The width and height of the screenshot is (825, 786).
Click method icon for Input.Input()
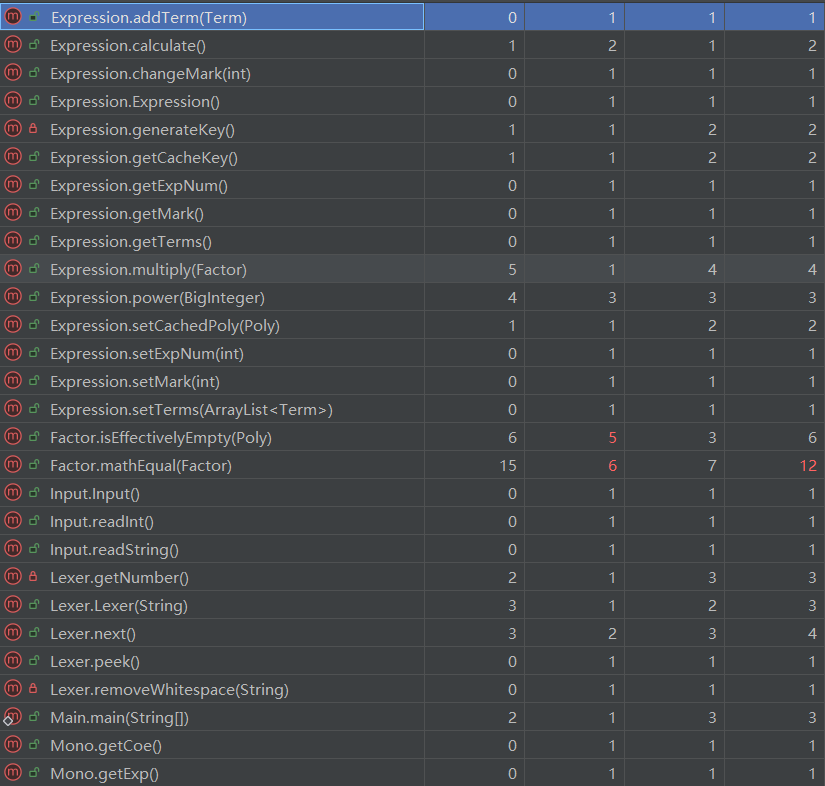click(x=13, y=492)
